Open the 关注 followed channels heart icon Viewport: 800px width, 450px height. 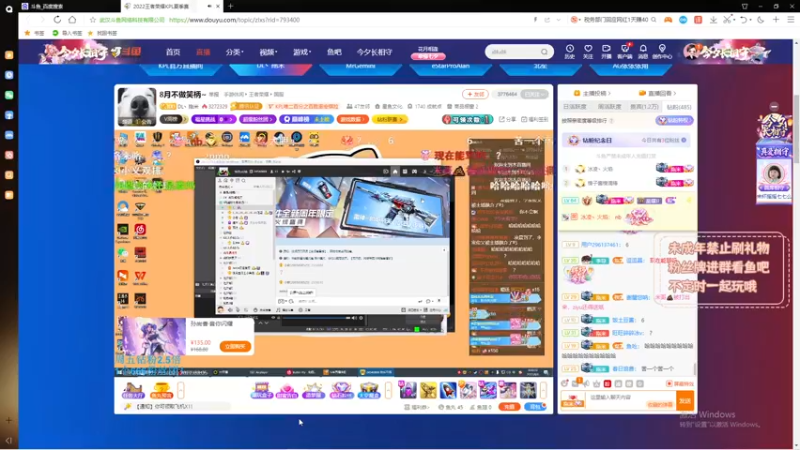(x=588, y=52)
